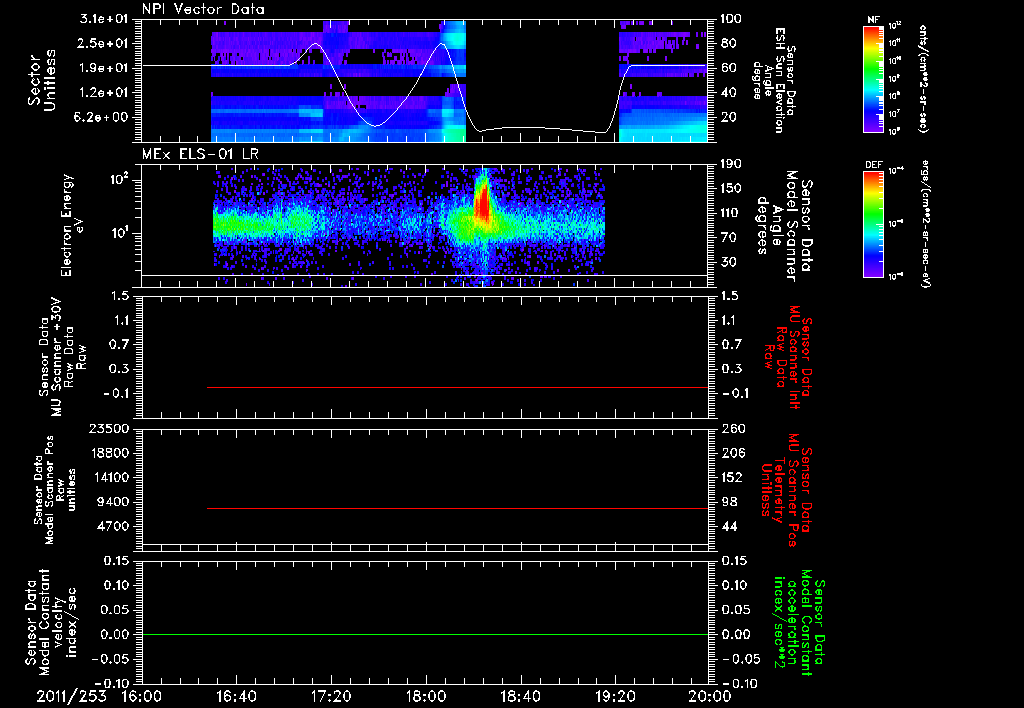The image size is (1024, 708).
Task: Click the green zero-velocity line in bottom panel
Action: [x=424, y=634]
